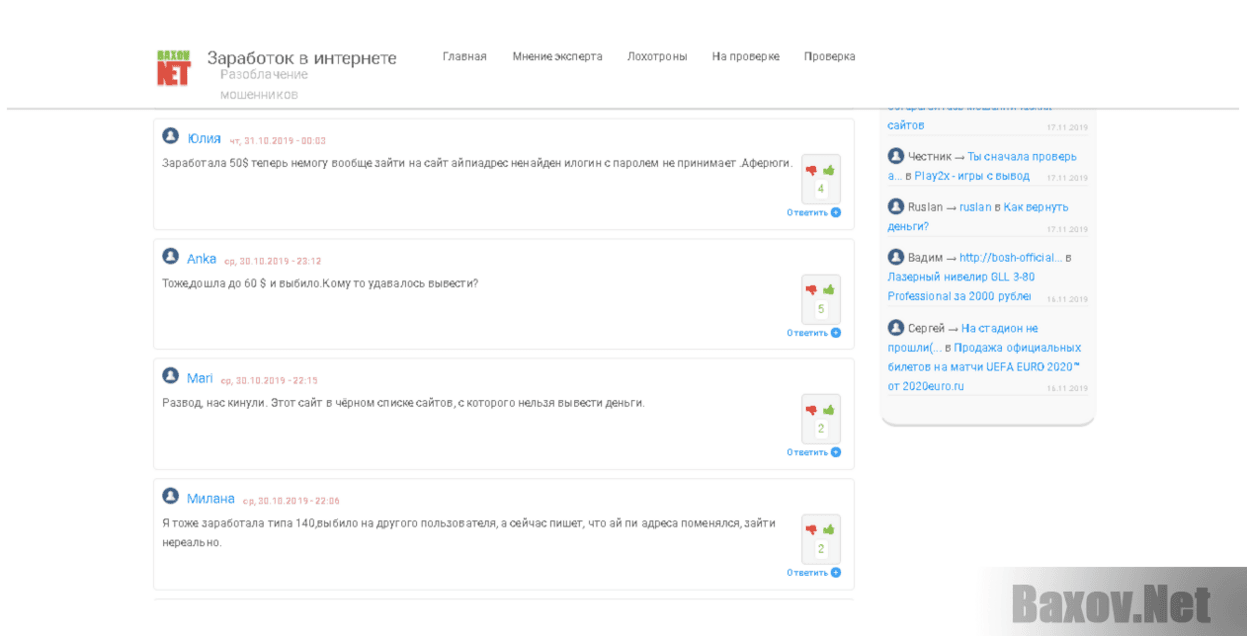Navigate to На проверке
Viewport: 1247px width, 636px height.
click(x=745, y=57)
